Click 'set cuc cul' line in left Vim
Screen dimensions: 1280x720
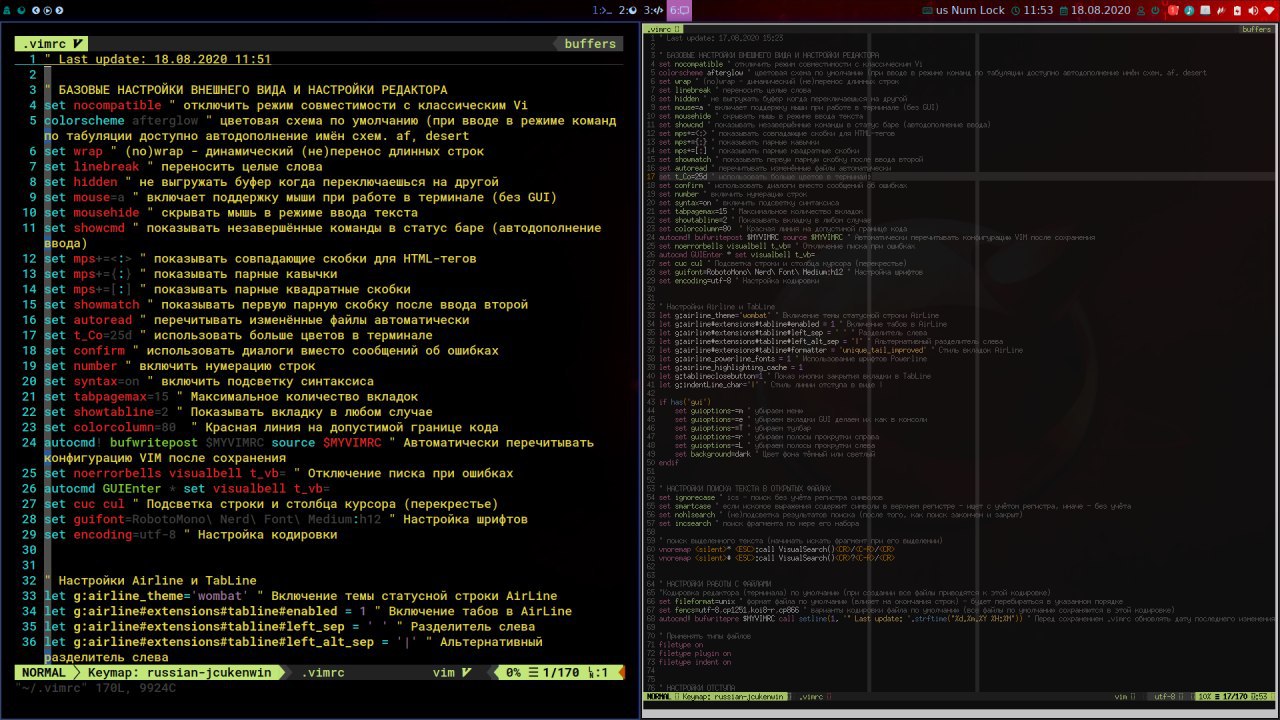271,504
